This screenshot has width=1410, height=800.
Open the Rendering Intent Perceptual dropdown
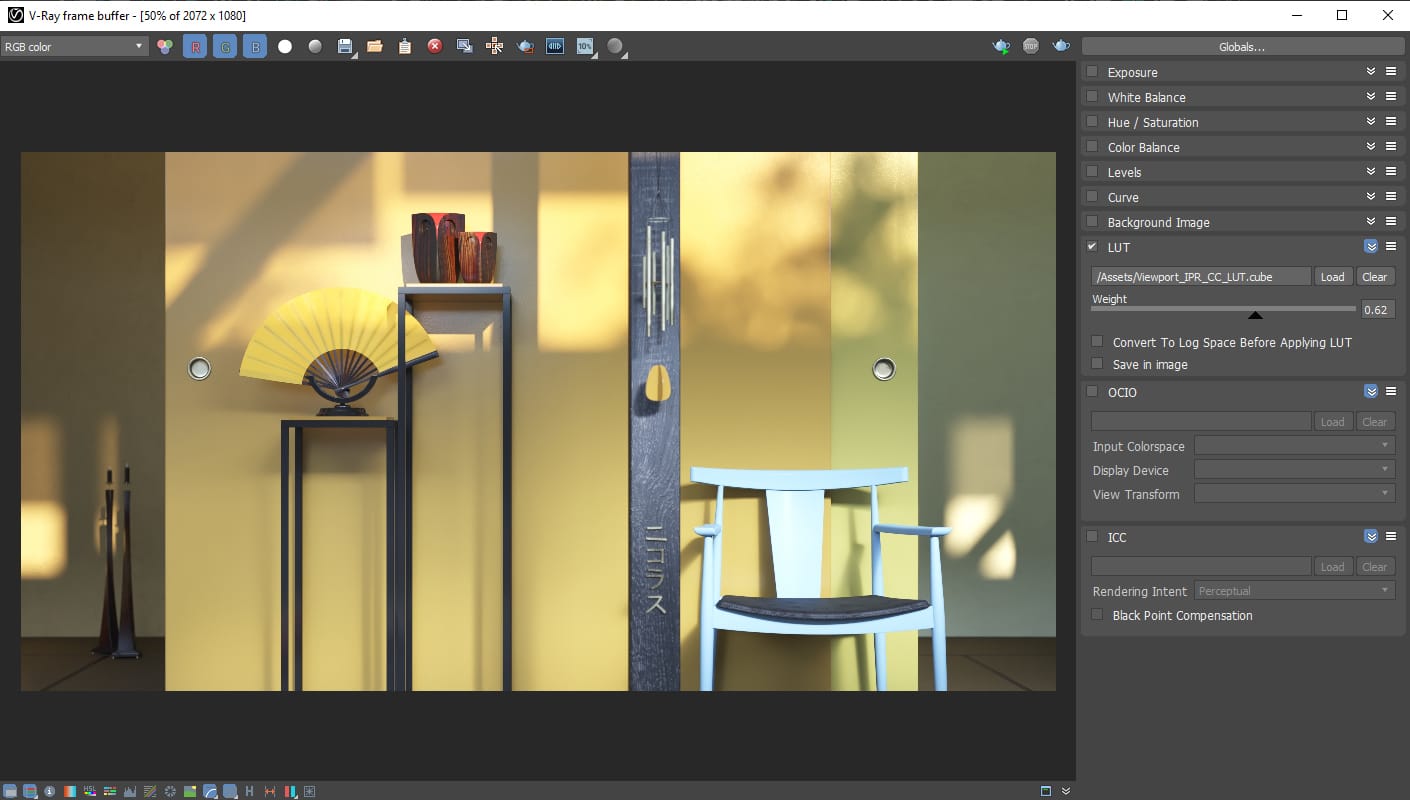[1294, 591]
